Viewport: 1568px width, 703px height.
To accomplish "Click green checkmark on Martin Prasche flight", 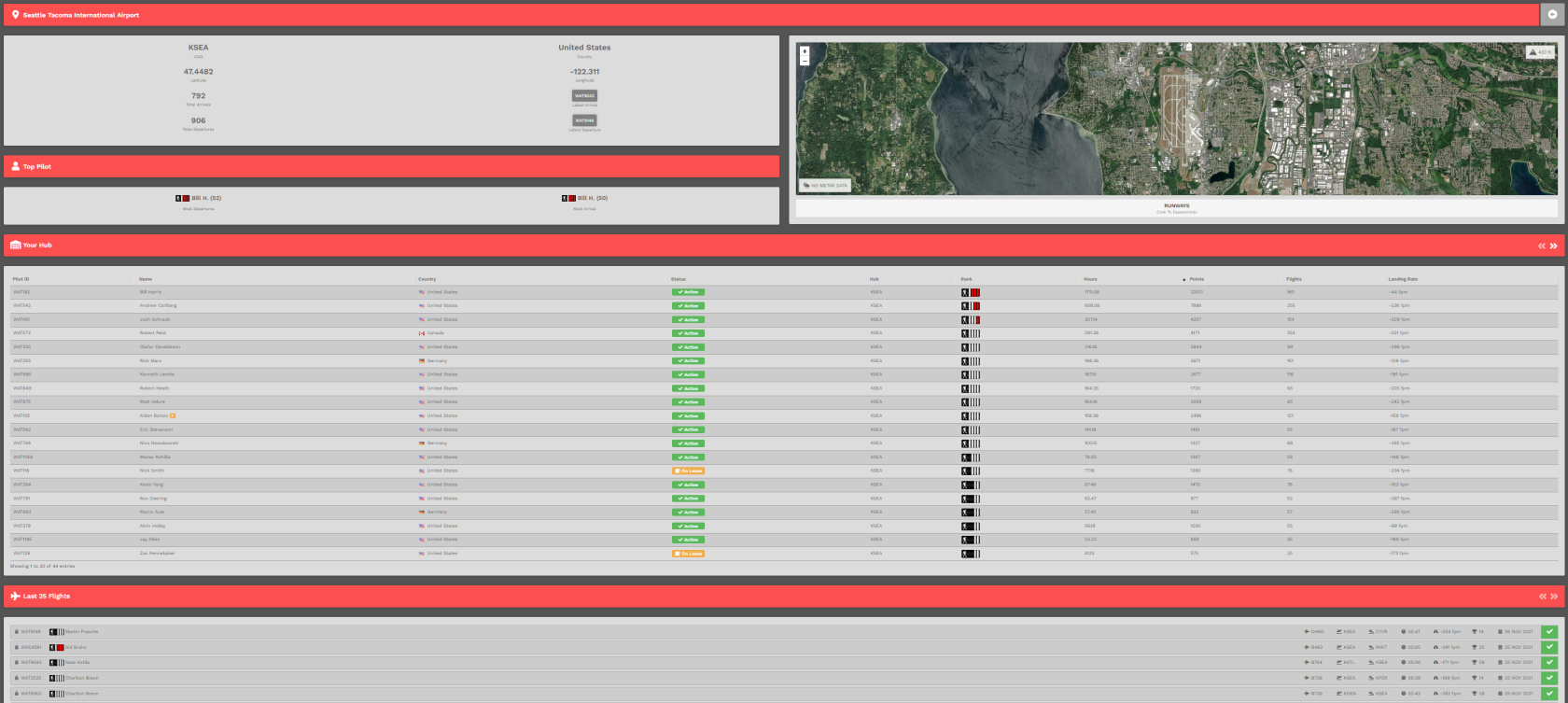I will point(1550,632).
